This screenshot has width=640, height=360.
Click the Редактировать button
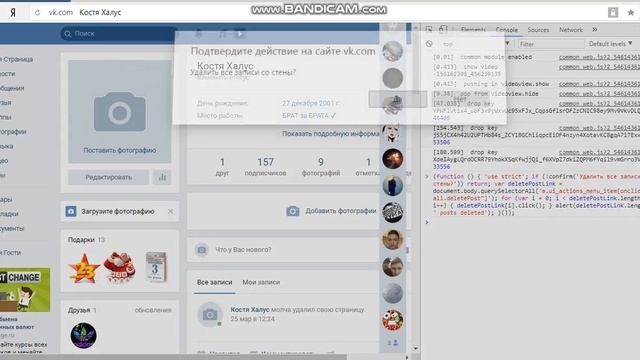(109, 177)
